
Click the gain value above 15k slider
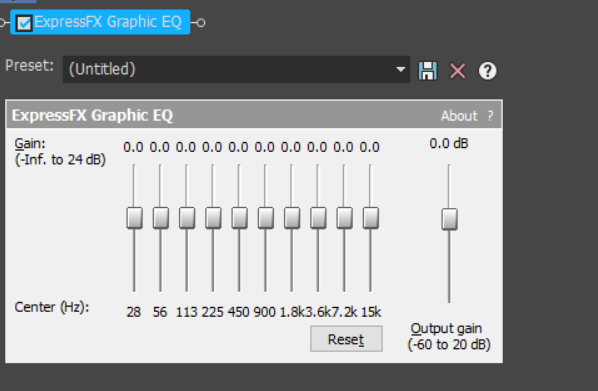coord(369,147)
